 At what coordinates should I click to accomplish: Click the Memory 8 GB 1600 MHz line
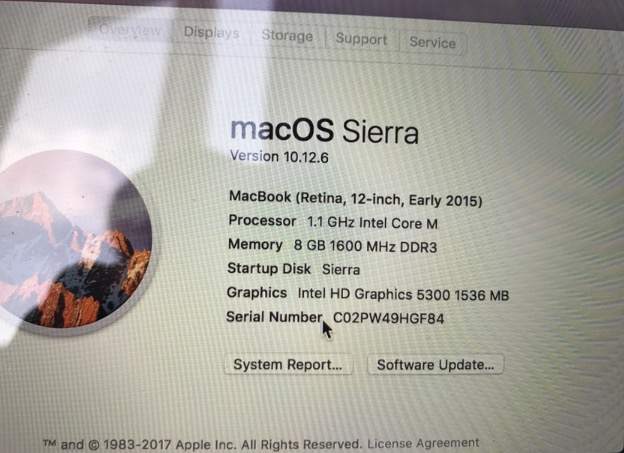332,246
